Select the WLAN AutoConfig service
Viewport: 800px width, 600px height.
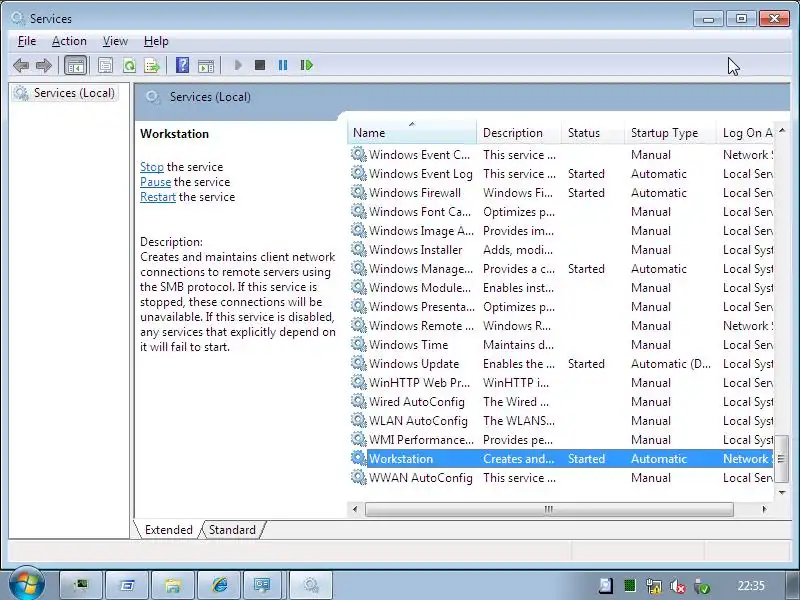[x=561, y=421]
